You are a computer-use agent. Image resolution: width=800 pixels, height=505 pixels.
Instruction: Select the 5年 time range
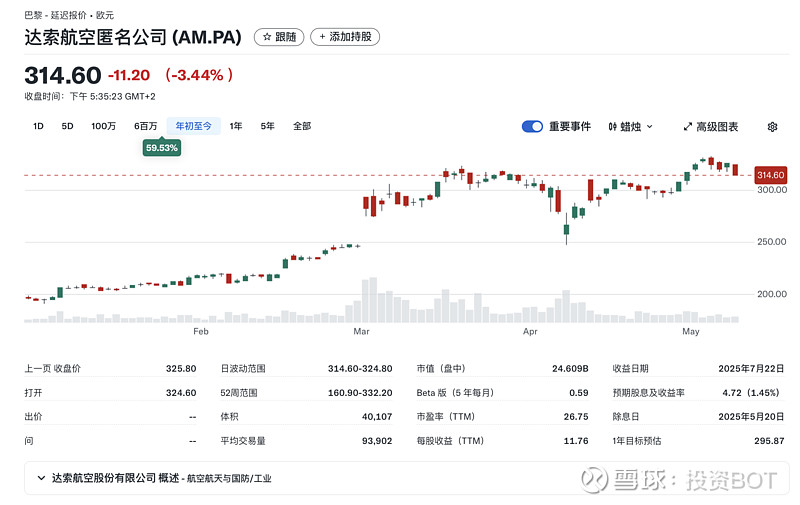pos(267,126)
